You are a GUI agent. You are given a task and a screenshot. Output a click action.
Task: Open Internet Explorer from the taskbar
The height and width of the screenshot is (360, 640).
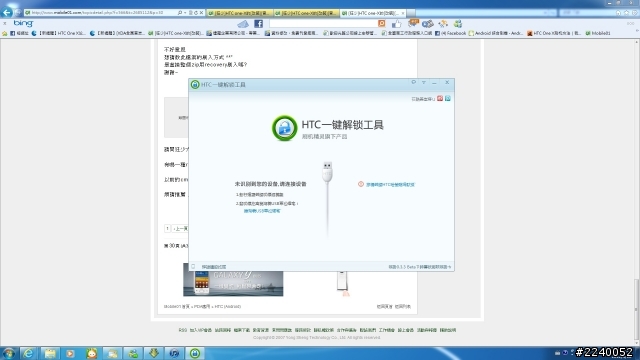pos(28,353)
